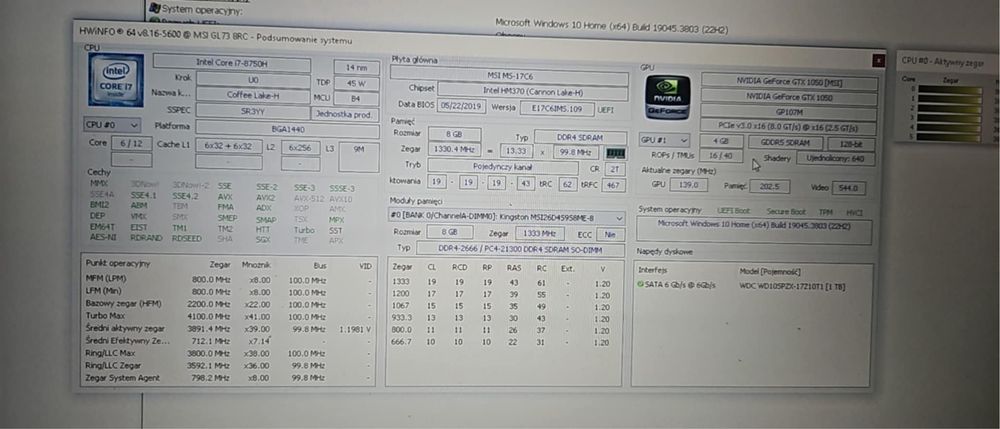Click the GP107M GPU codename field
Viewport: 1000px width, 429px height.
790,113
